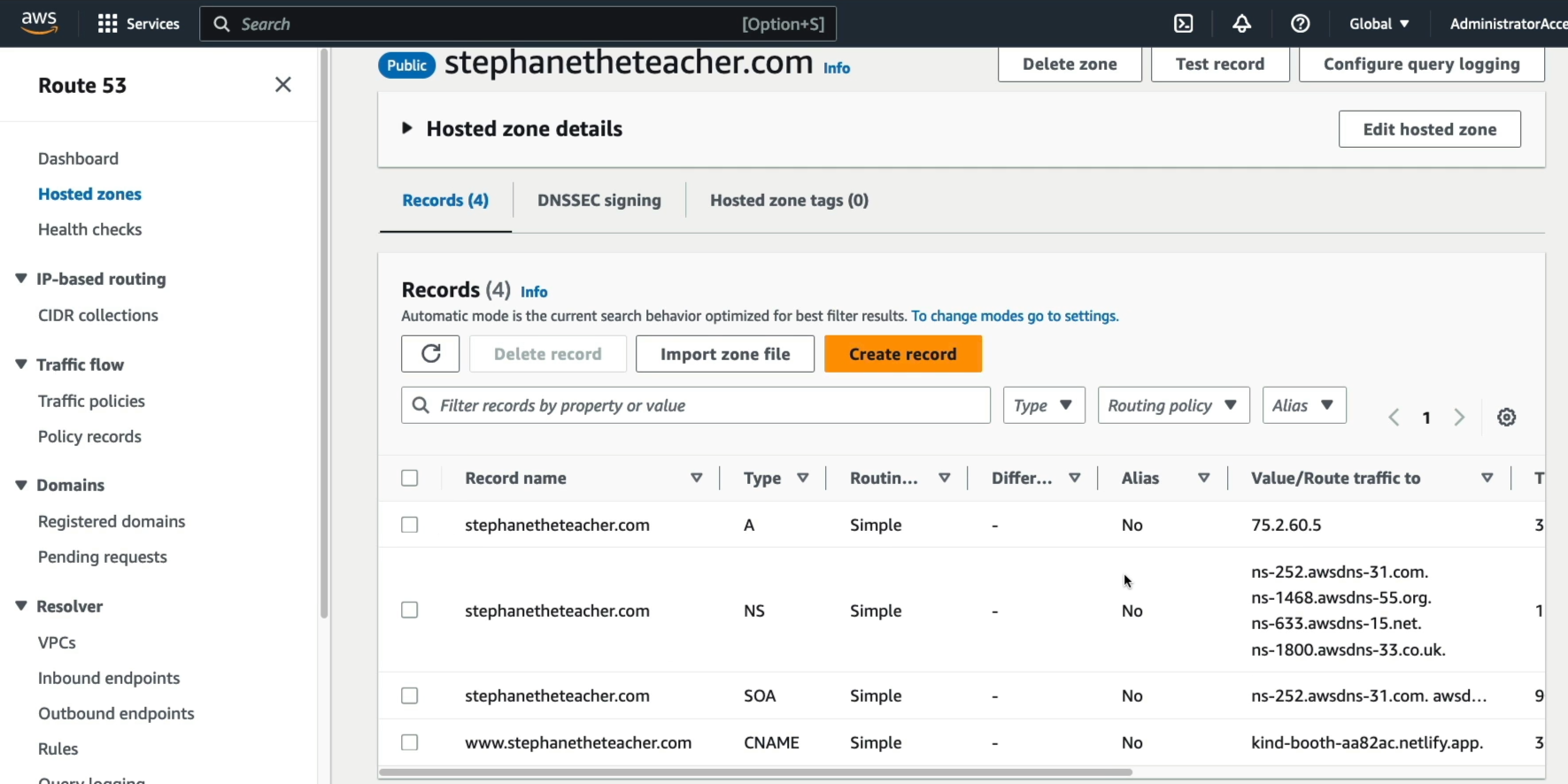Screen dimensions: 1568x784
Task: Open Inbound endpoints in sidebar
Action: pos(109,678)
